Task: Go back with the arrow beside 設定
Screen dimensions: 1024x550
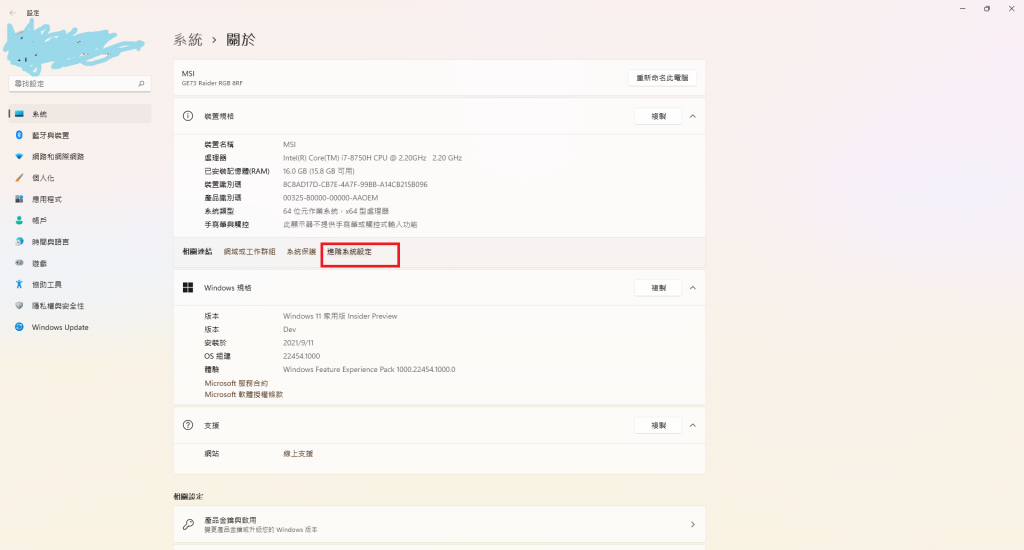Action: (x=12, y=12)
